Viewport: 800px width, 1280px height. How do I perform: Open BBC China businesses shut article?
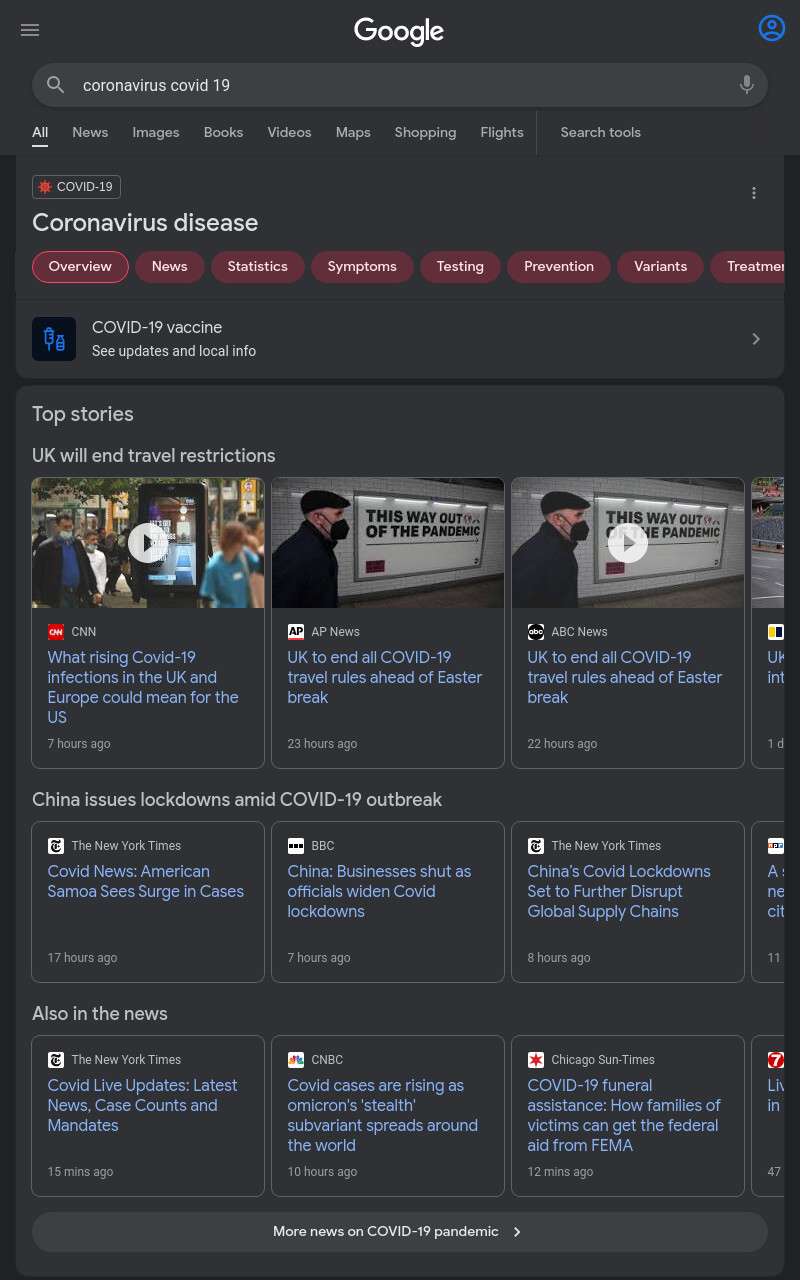coord(379,891)
